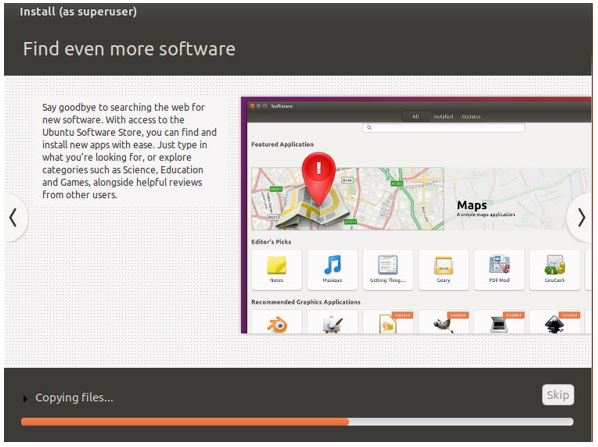Select the GIMP graphics application icon
598x447 pixels.
tap(443, 323)
